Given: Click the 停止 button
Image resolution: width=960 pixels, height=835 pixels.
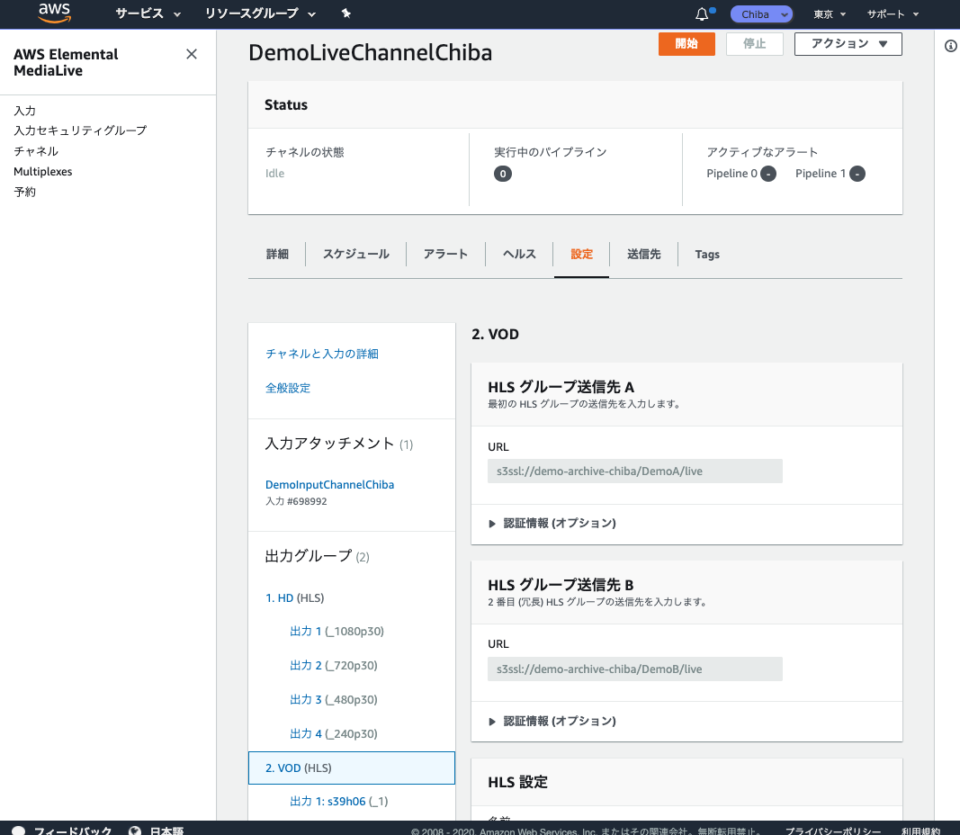Looking at the screenshot, I should coord(754,44).
